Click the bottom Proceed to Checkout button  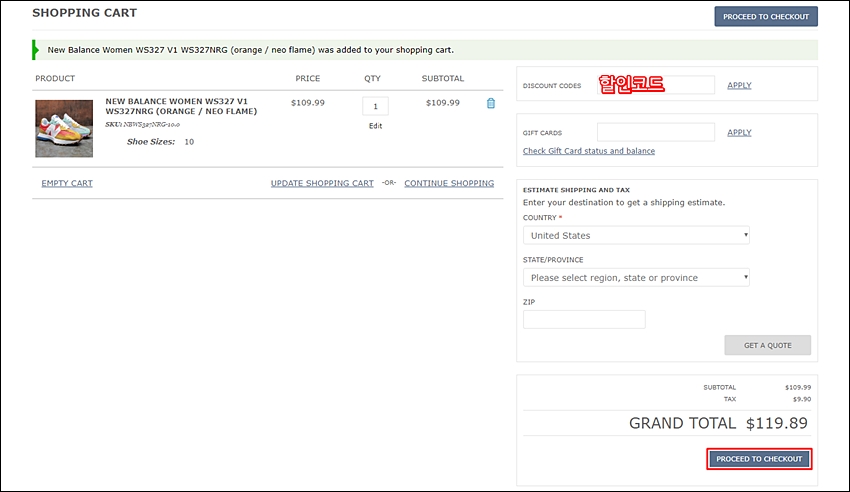click(x=759, y=459)
